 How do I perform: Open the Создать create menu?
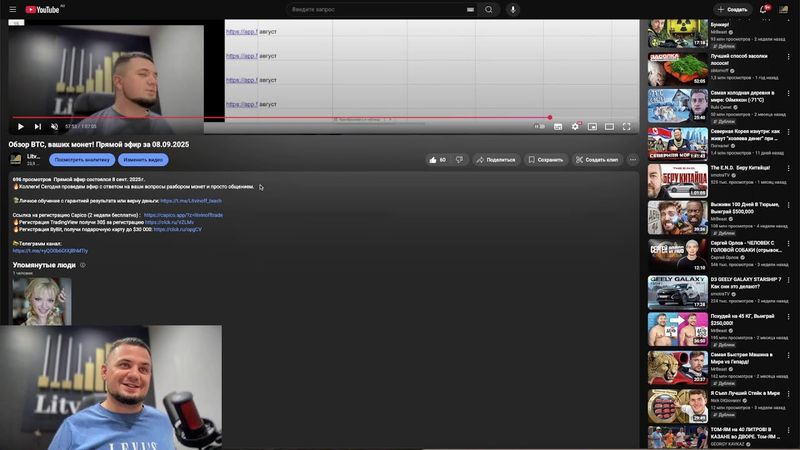pos(733,9)
